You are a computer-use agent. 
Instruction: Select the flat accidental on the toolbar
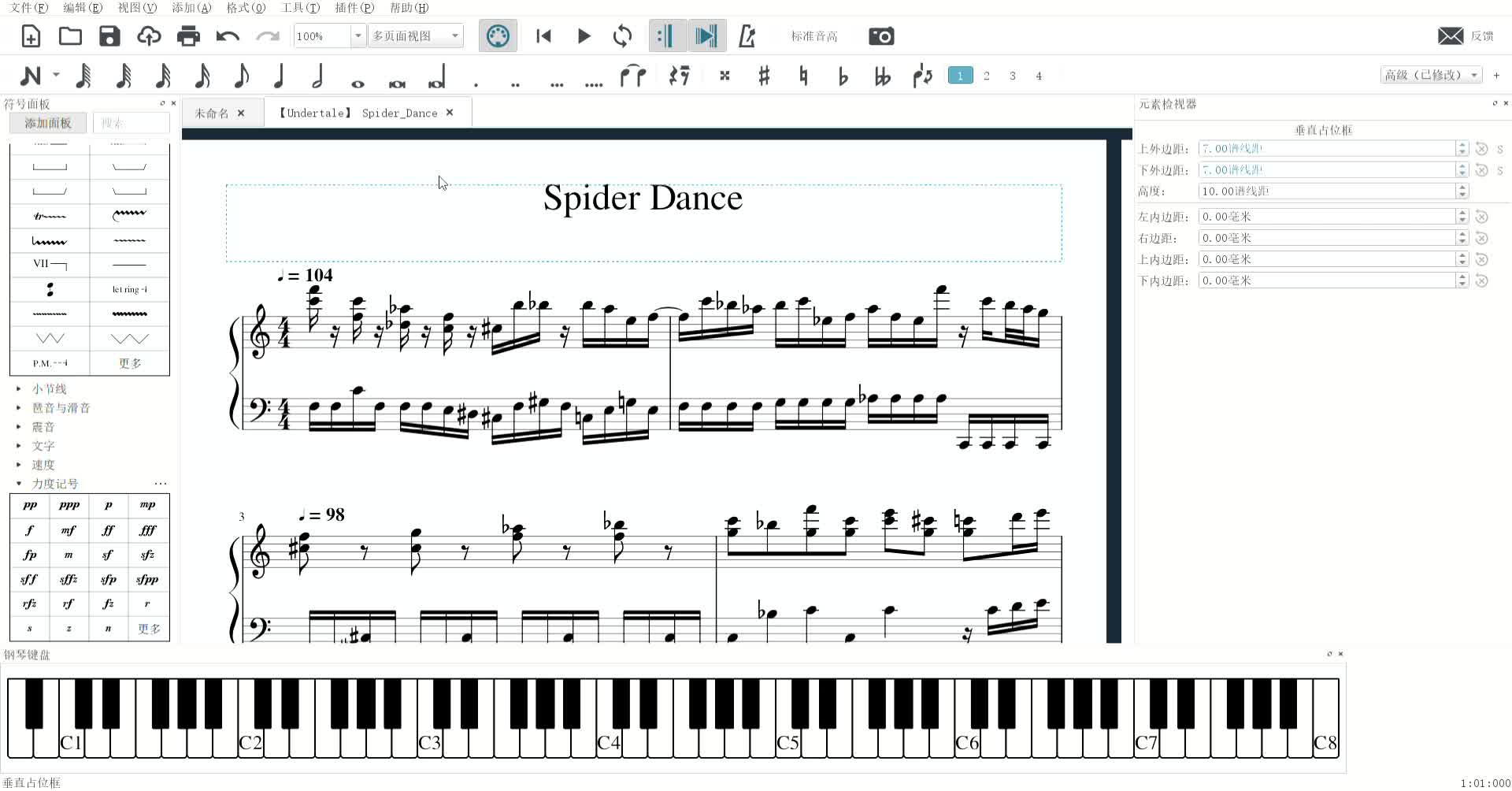[842, 75]
